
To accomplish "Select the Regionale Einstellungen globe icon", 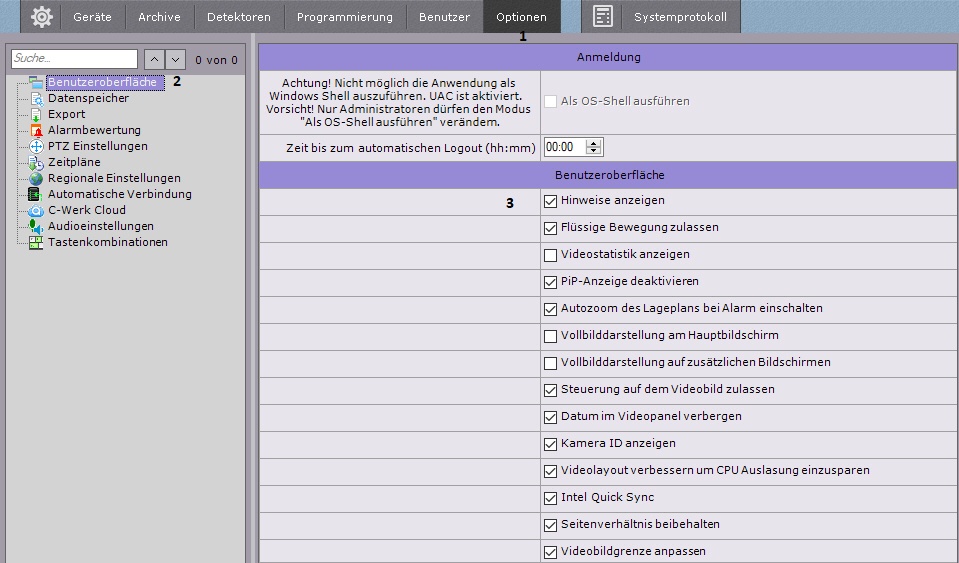I will tap(36, 178).
